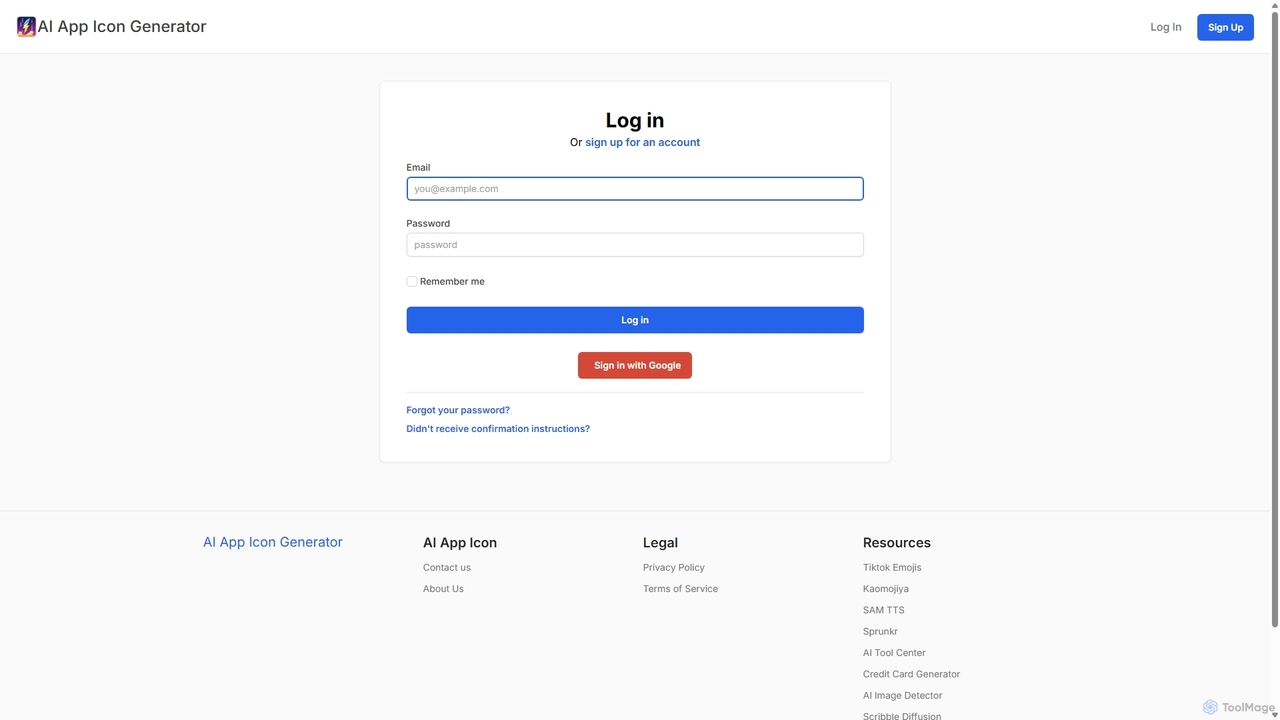Click the AI App Icon footer heading
1280x720 pixels.
pos(460,543)
